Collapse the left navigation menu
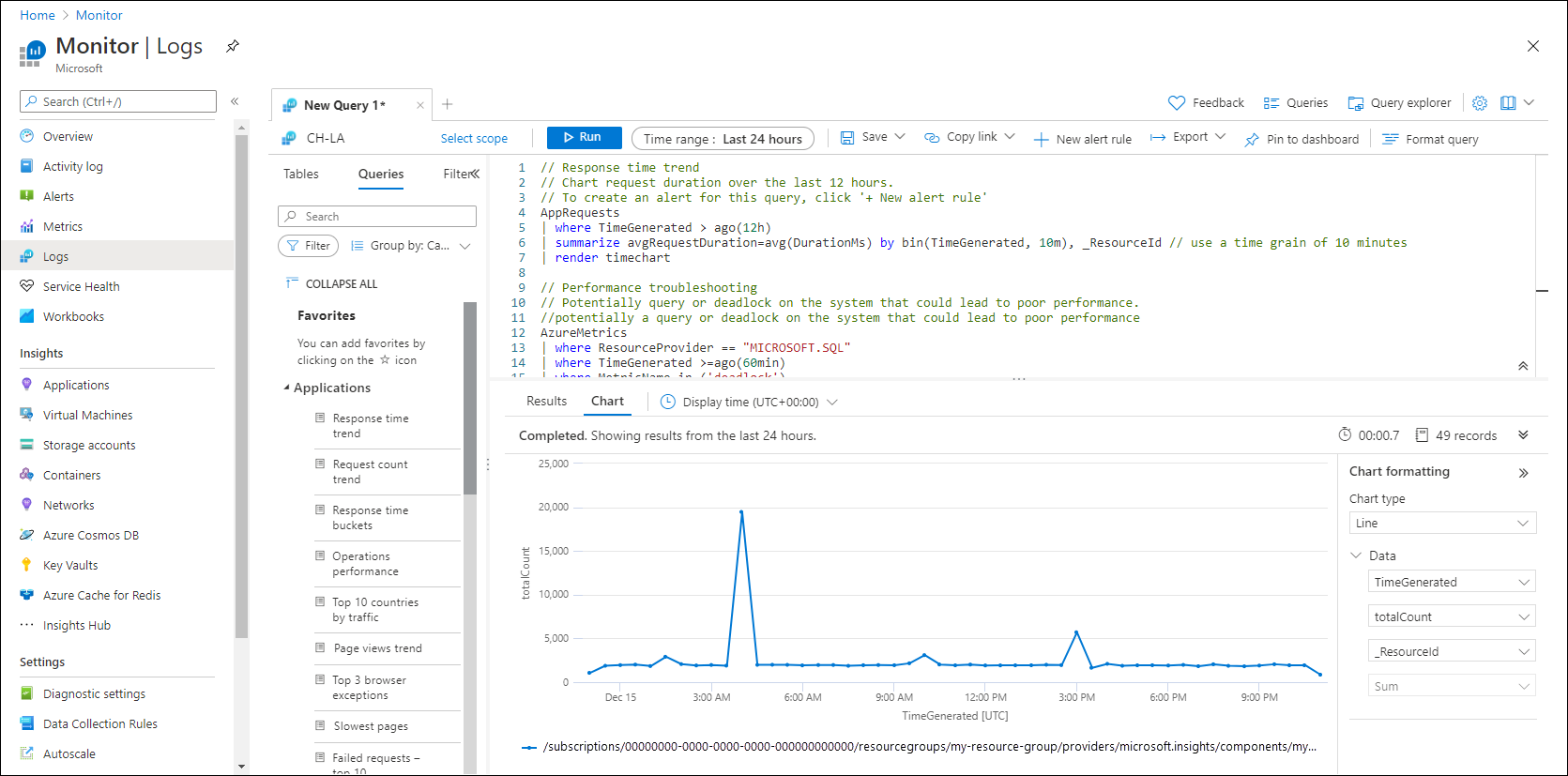The height and width of the screenshot is (776, 1568). pos(235,101)
